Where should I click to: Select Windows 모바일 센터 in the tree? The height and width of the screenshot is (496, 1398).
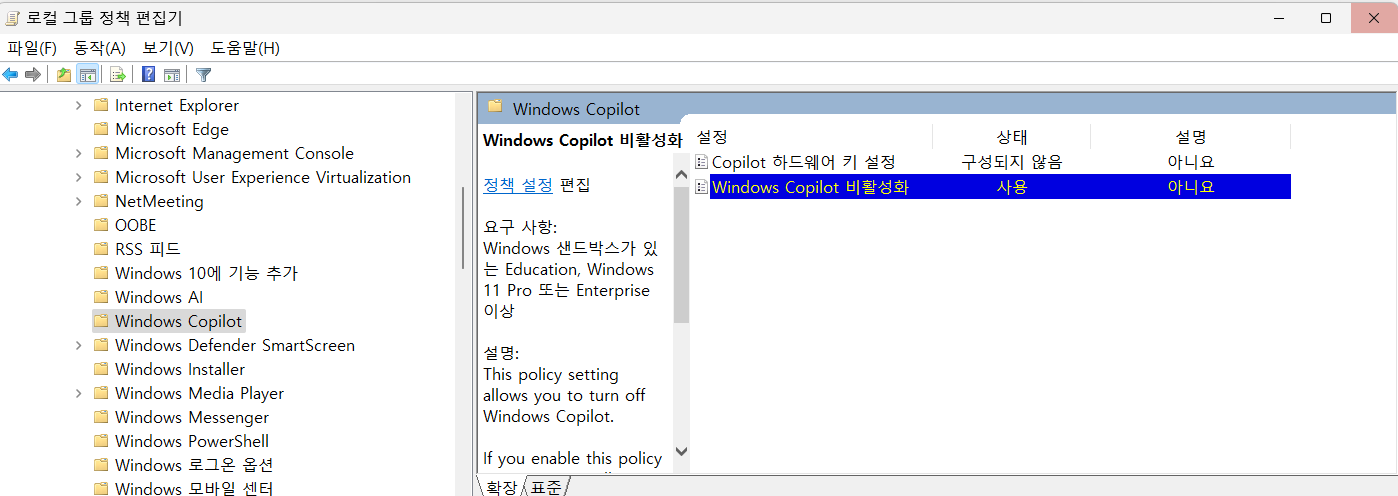pyautogui.click(x=194, y=488)
